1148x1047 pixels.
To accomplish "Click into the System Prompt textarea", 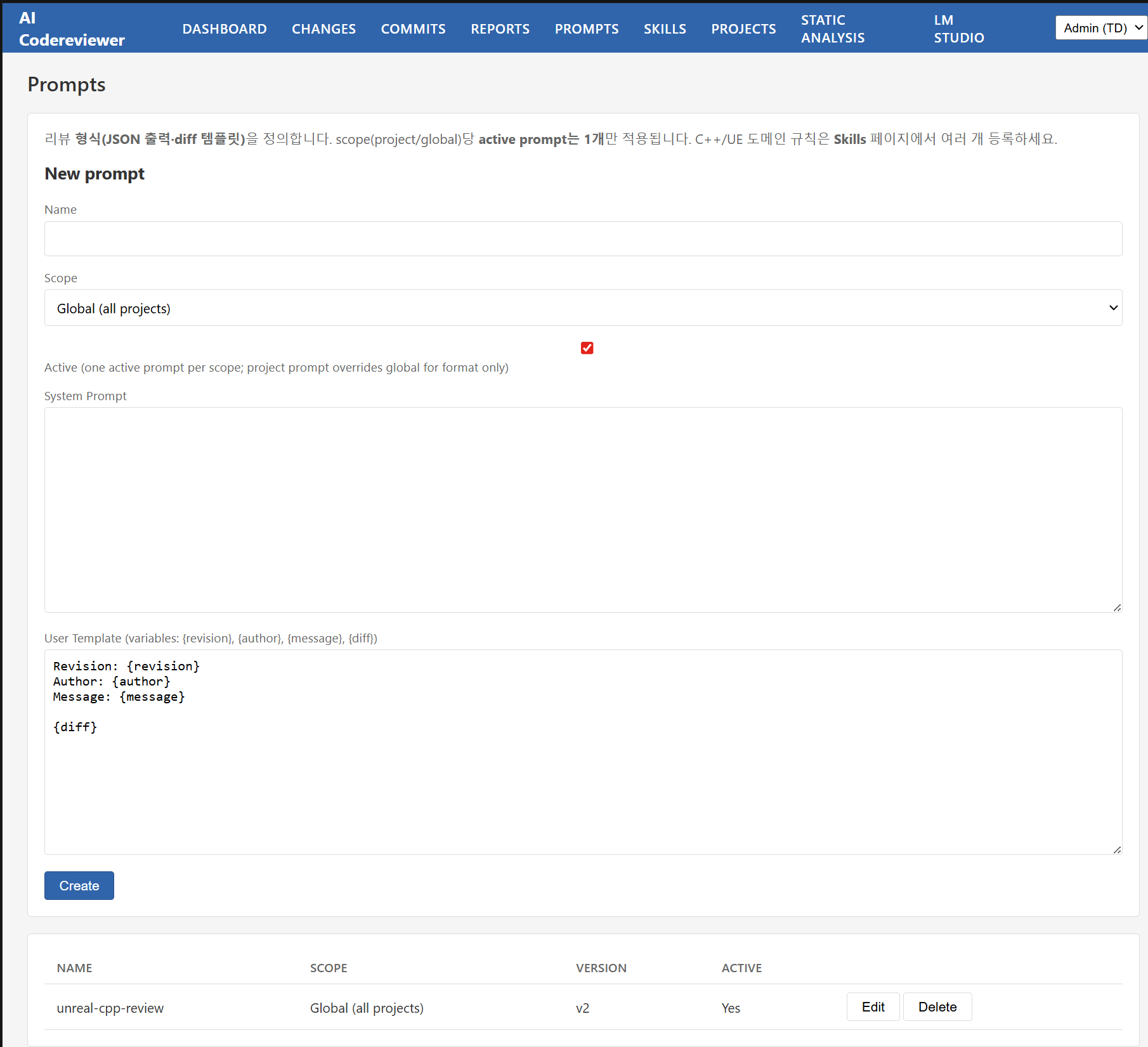I will pos(583,510).
